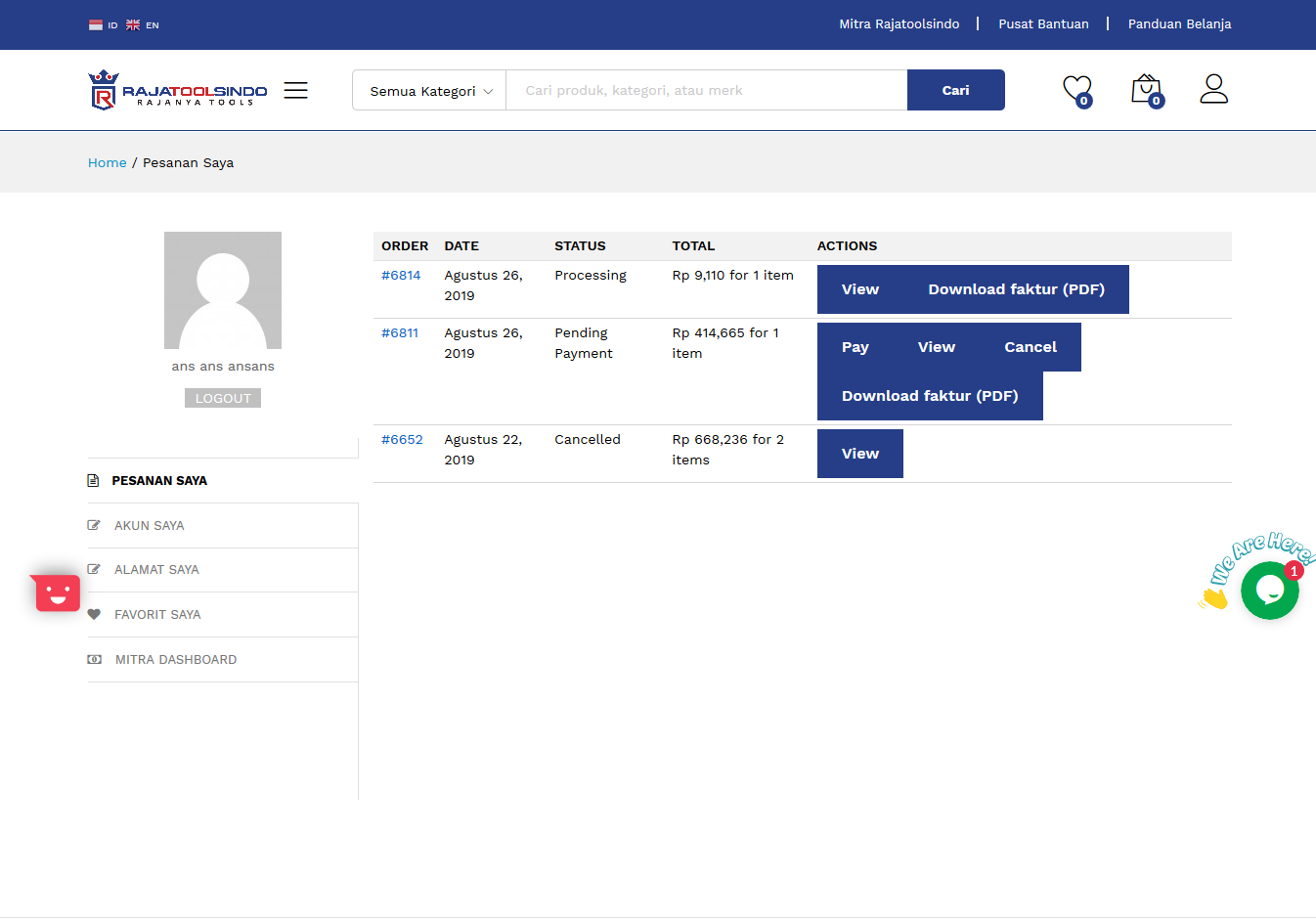Open the hamburger menu next to logo
This screenshot has height=921, width=1316.
tap(295, 90)
